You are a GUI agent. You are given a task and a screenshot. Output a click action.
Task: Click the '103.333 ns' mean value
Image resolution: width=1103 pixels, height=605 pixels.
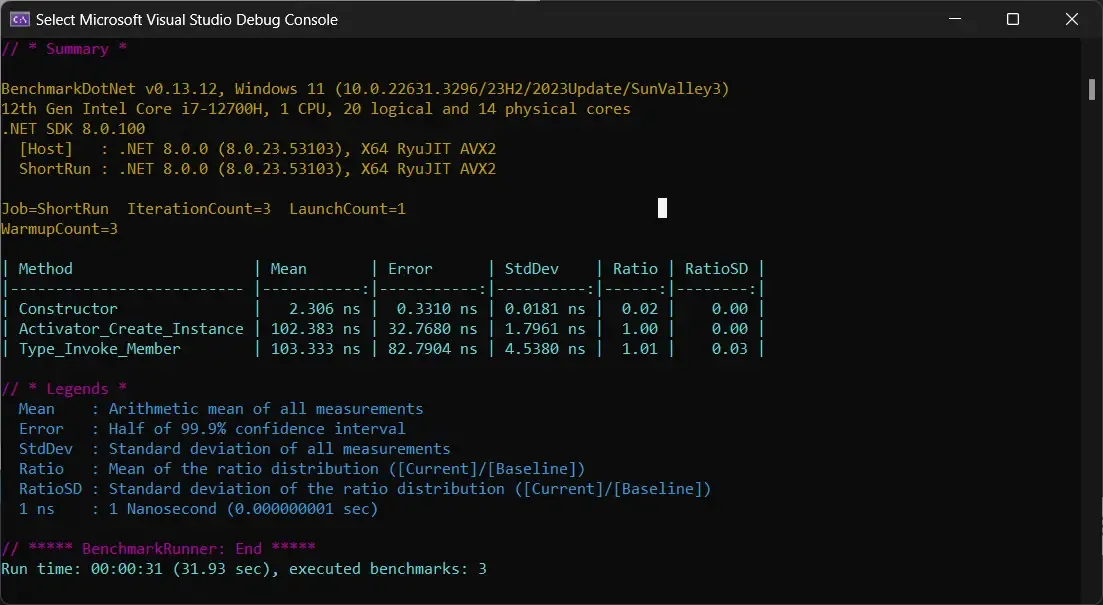click(x=315, y=349)
